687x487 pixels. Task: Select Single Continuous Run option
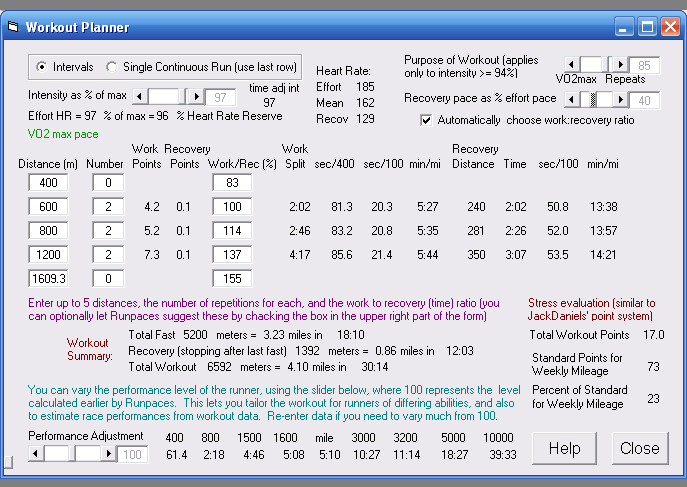click(112, 67)
